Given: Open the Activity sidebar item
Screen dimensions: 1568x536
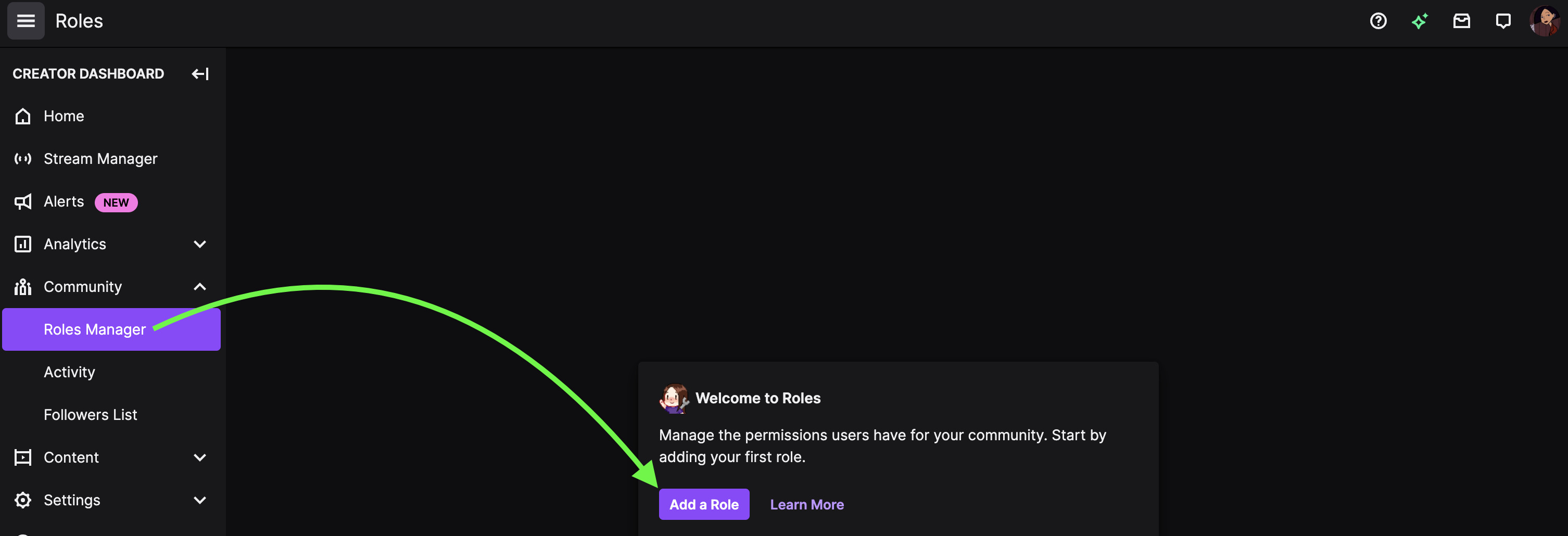Looking at the screenshot, I should point(69,372).
